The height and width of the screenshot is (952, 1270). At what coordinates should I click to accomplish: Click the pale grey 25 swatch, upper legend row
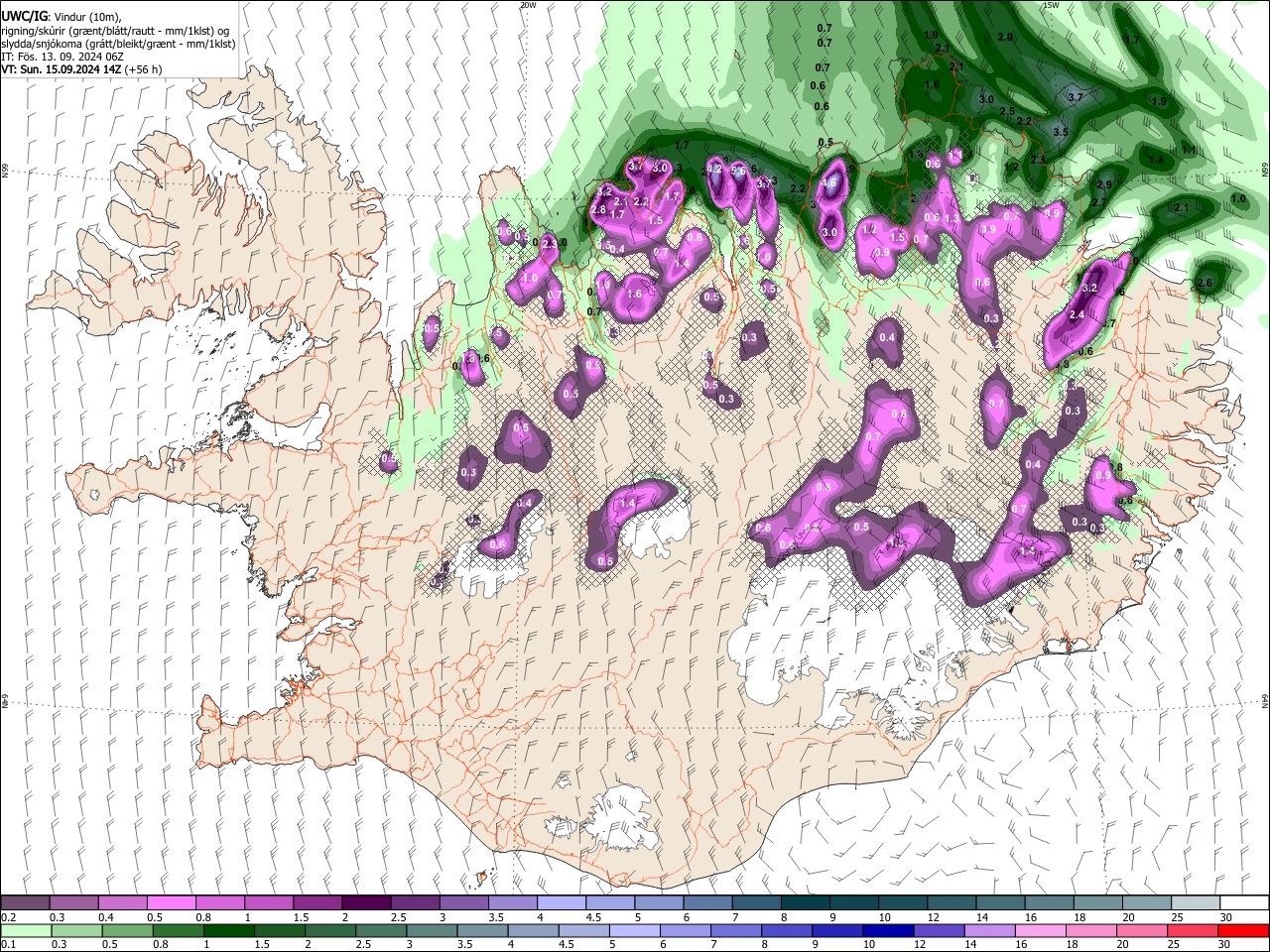1197,903
